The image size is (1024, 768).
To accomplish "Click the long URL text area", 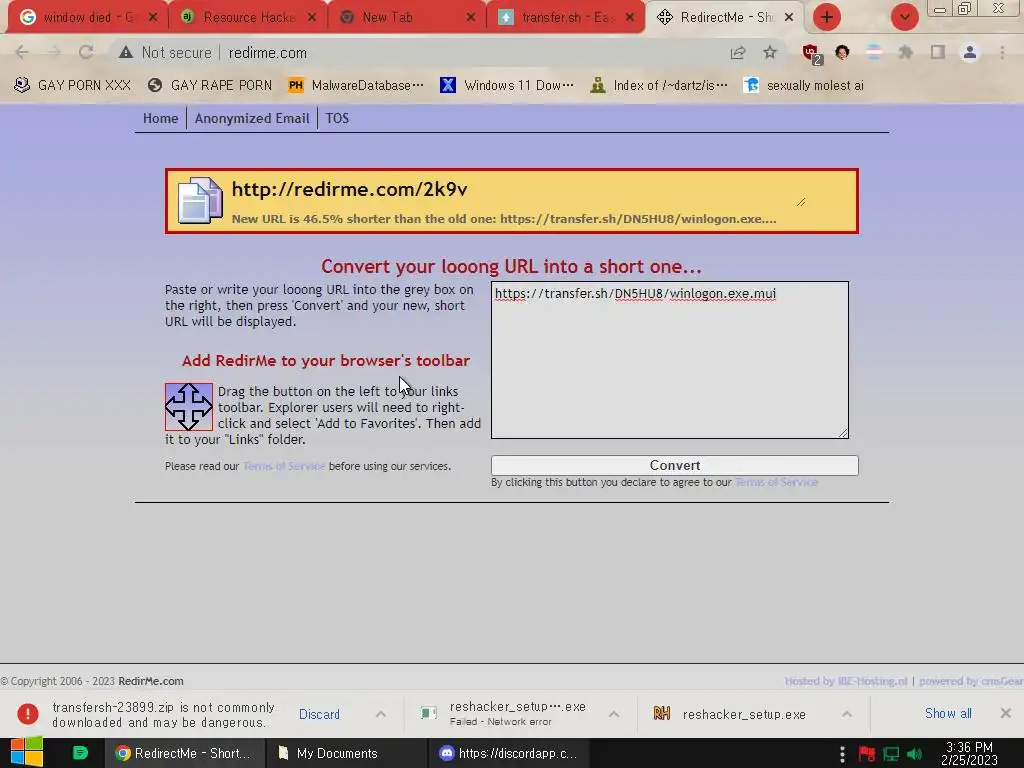I will (670, 360).
